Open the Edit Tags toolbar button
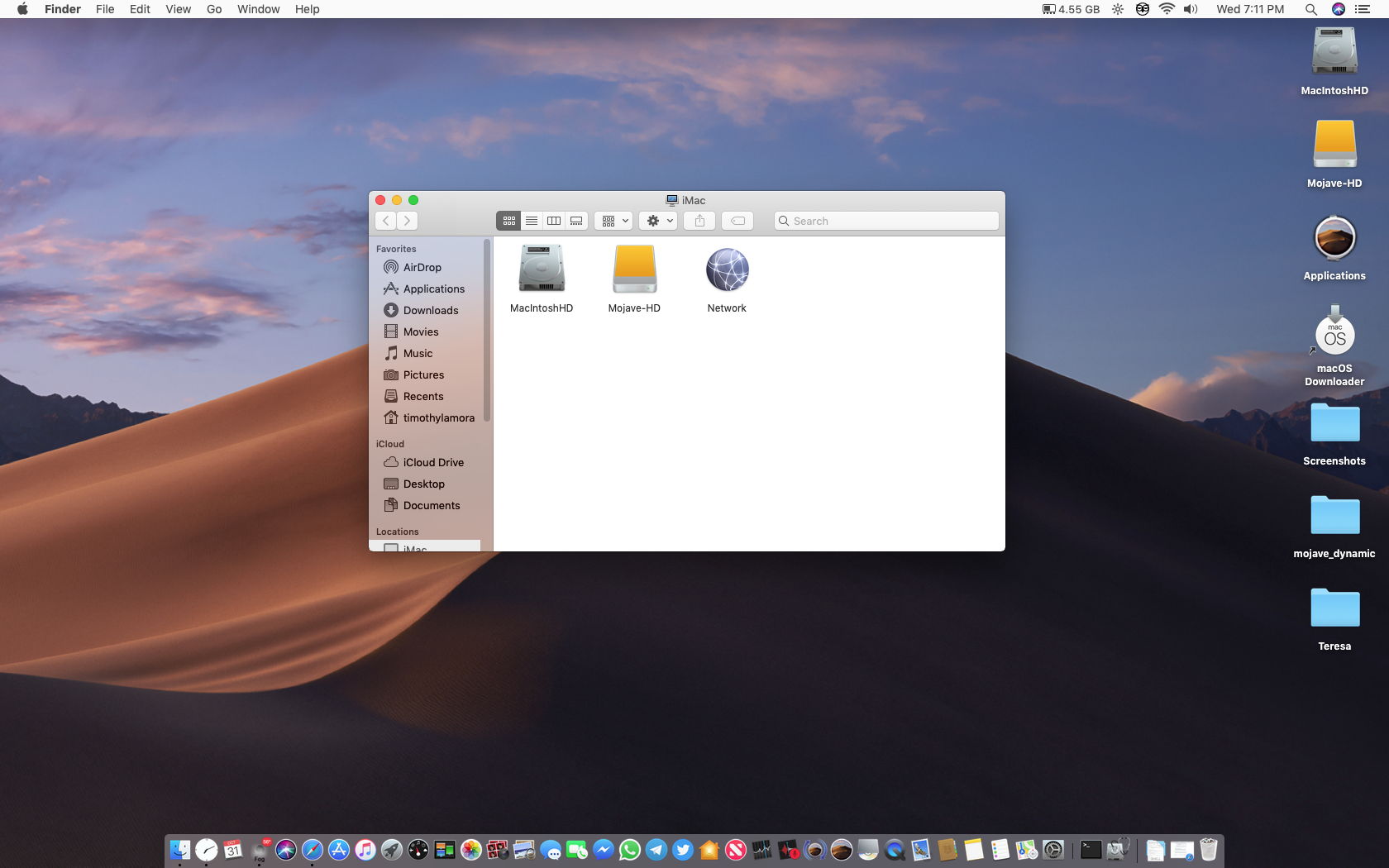 (x=737, y=221)
